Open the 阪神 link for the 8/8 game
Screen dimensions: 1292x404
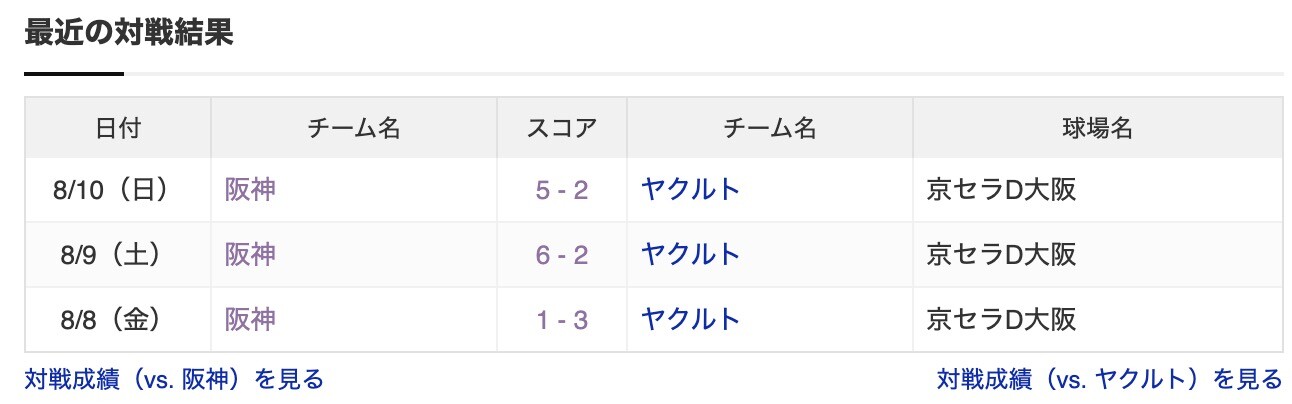[250, 319]
